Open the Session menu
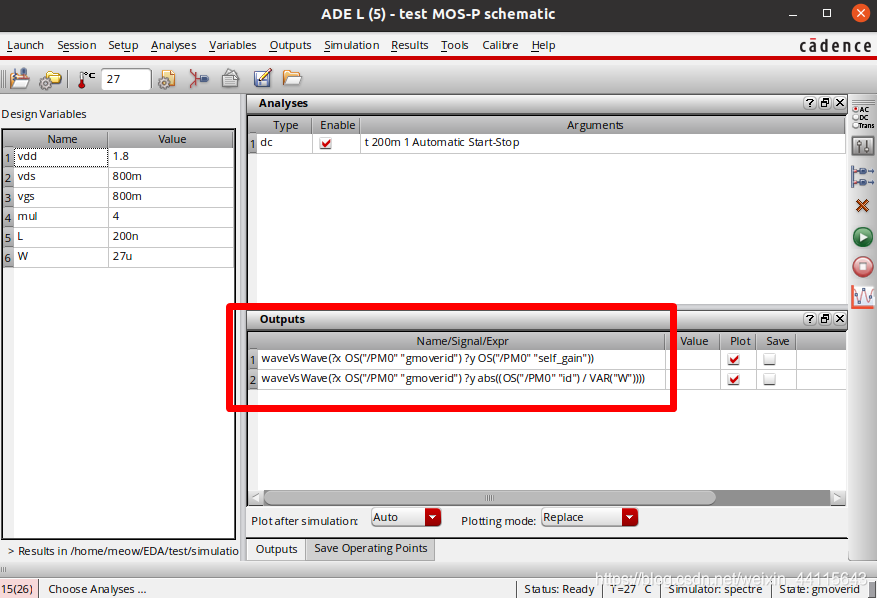The image size is (877, 598). click(77, 45)
